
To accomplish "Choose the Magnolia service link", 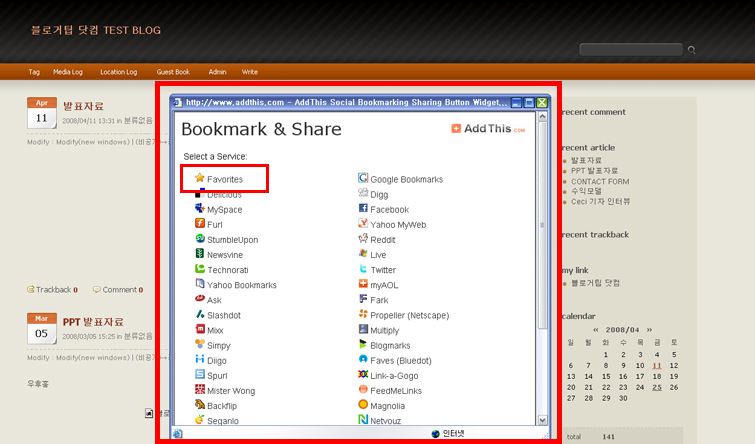I will point(387,406).
